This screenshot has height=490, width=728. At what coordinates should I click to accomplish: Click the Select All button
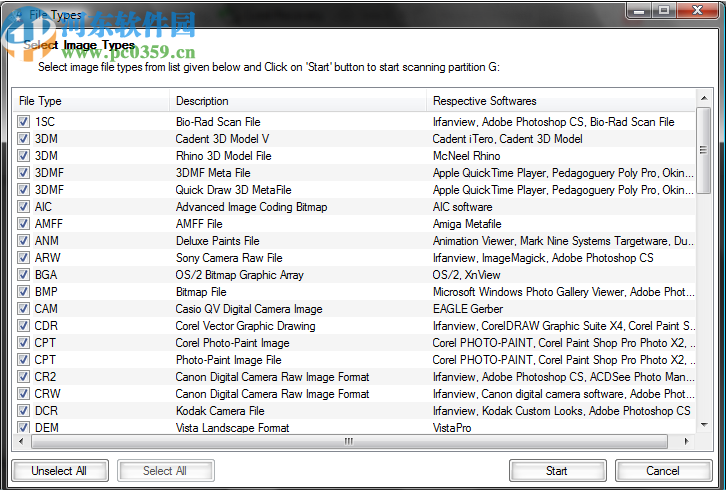(x=166, y=471)
